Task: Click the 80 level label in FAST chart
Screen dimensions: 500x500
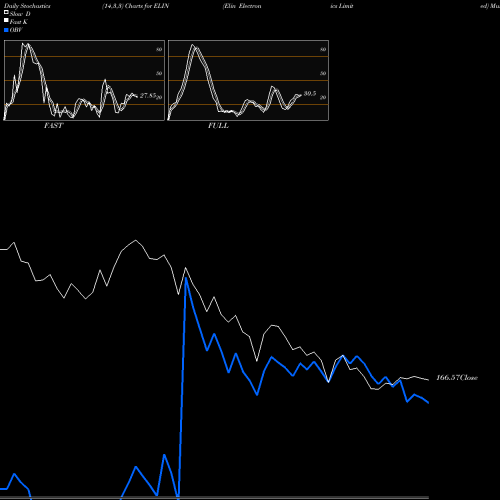Action: (159, 49)
